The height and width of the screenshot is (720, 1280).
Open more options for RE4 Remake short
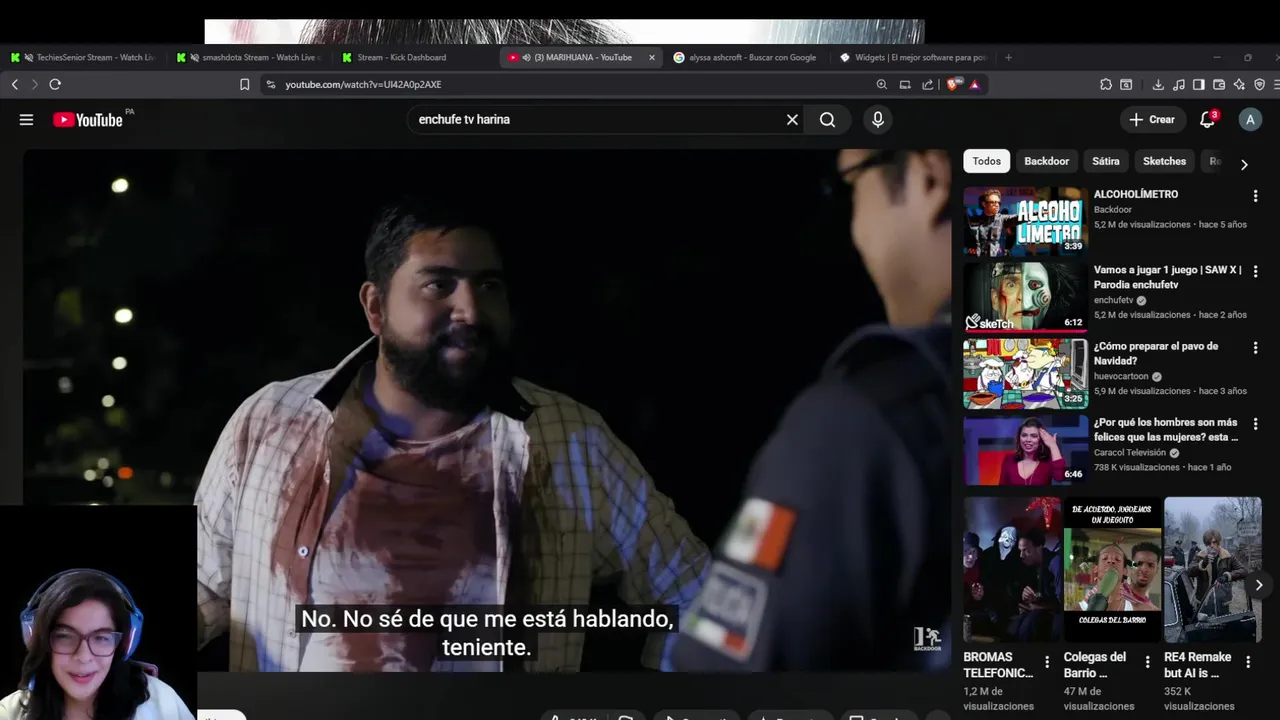coord(1248,662)
